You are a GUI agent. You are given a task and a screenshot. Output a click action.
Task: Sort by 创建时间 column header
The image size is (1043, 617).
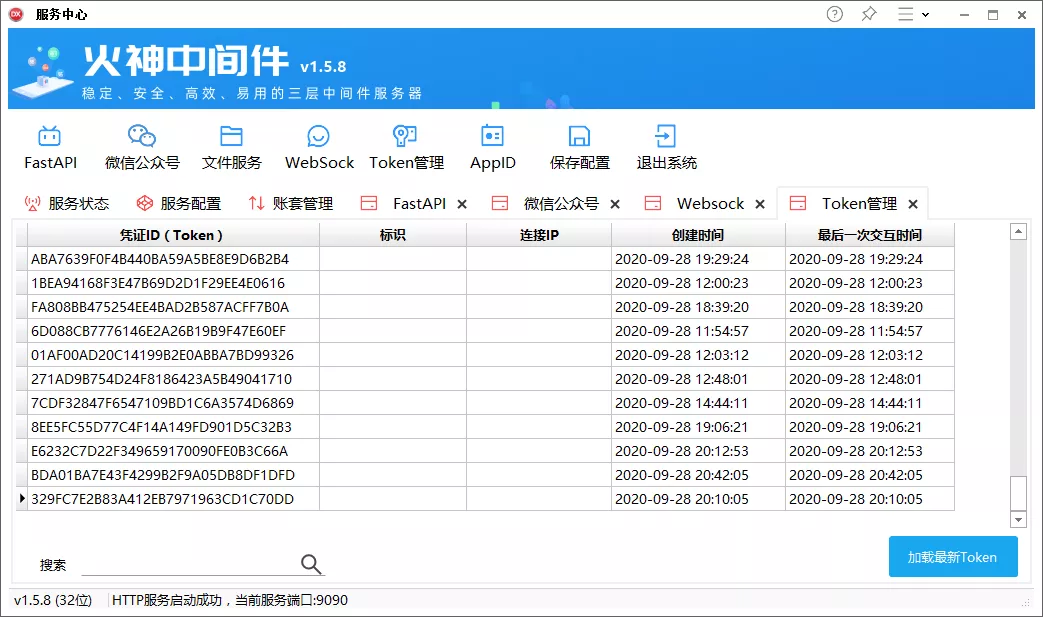pyautogui.click(x=698, y=235)
